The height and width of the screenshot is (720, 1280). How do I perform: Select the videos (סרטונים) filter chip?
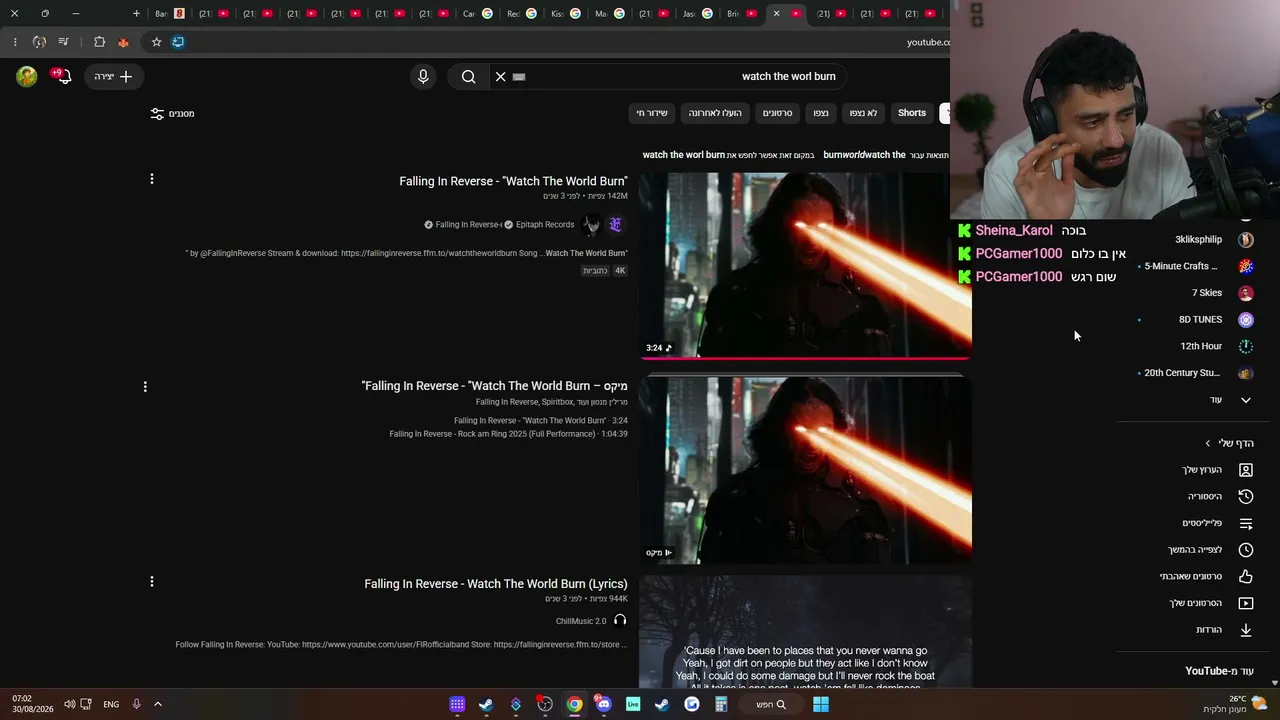pos(777,113)
